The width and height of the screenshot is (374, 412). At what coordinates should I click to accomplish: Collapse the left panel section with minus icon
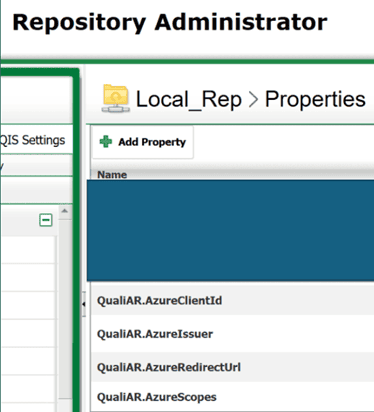(46, 220)
